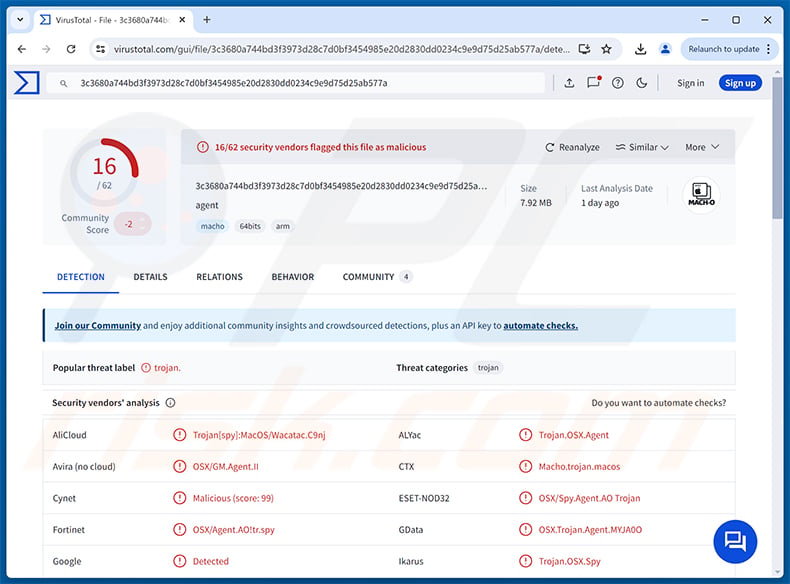Viewport: 790px width, 584px height.
Task: Click OSX/Agent.AO!tr.spy Fortinet result
Action: 233,530
